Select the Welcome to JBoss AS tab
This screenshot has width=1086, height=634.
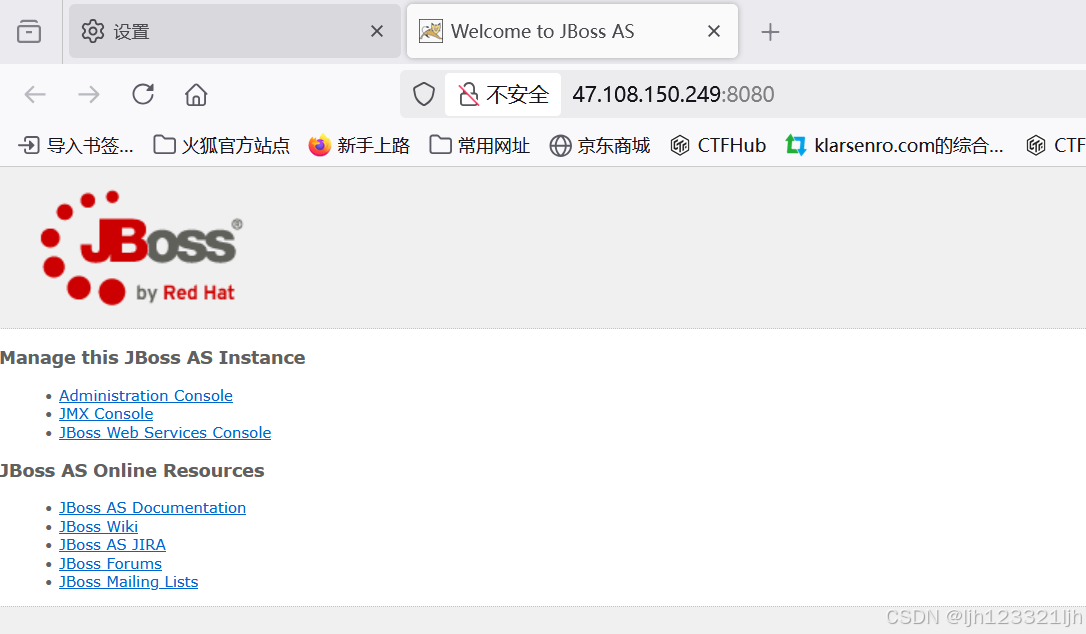[572, 32]
